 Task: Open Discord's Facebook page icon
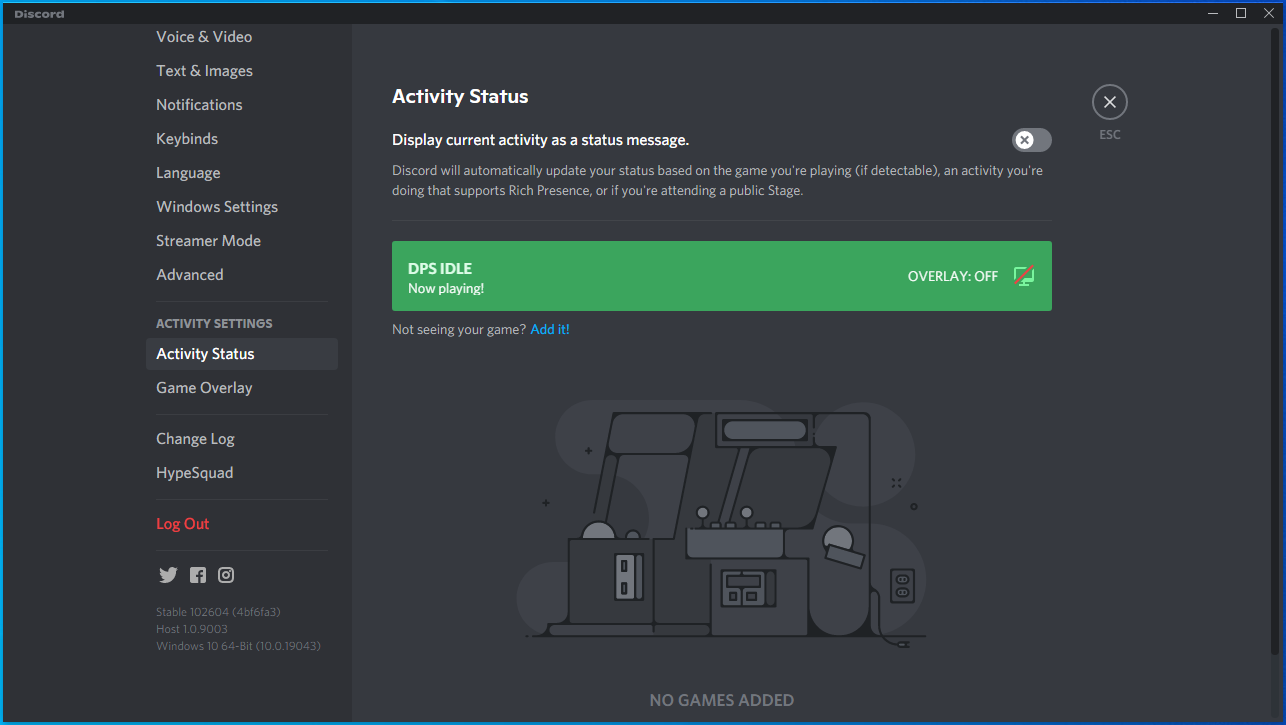coord(198,575)
